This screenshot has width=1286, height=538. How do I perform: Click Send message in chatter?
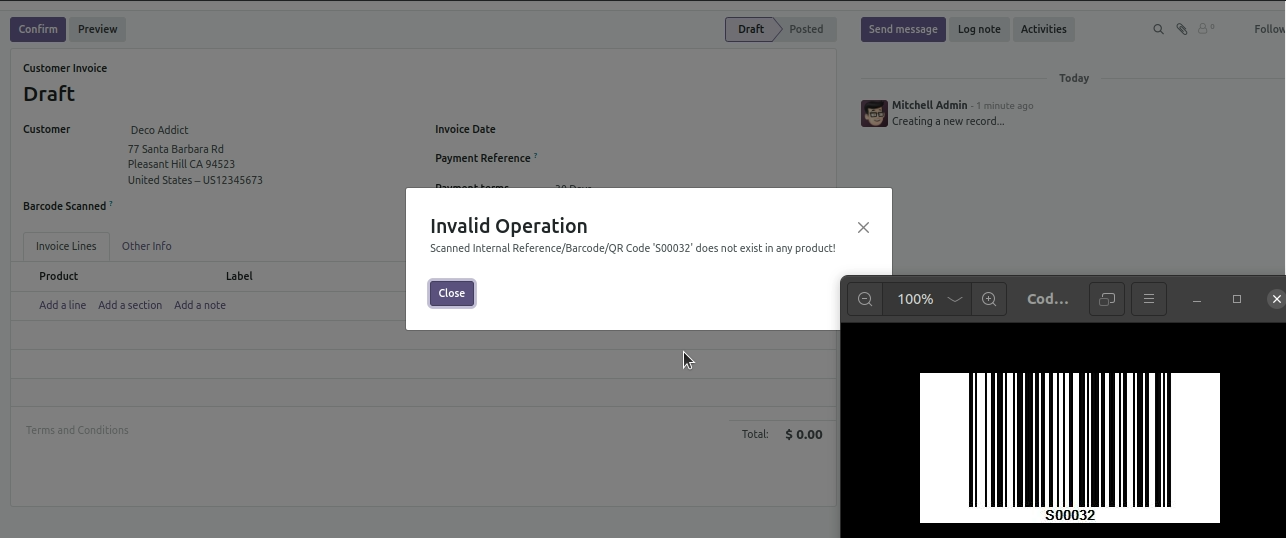click(x=903, y=29)
